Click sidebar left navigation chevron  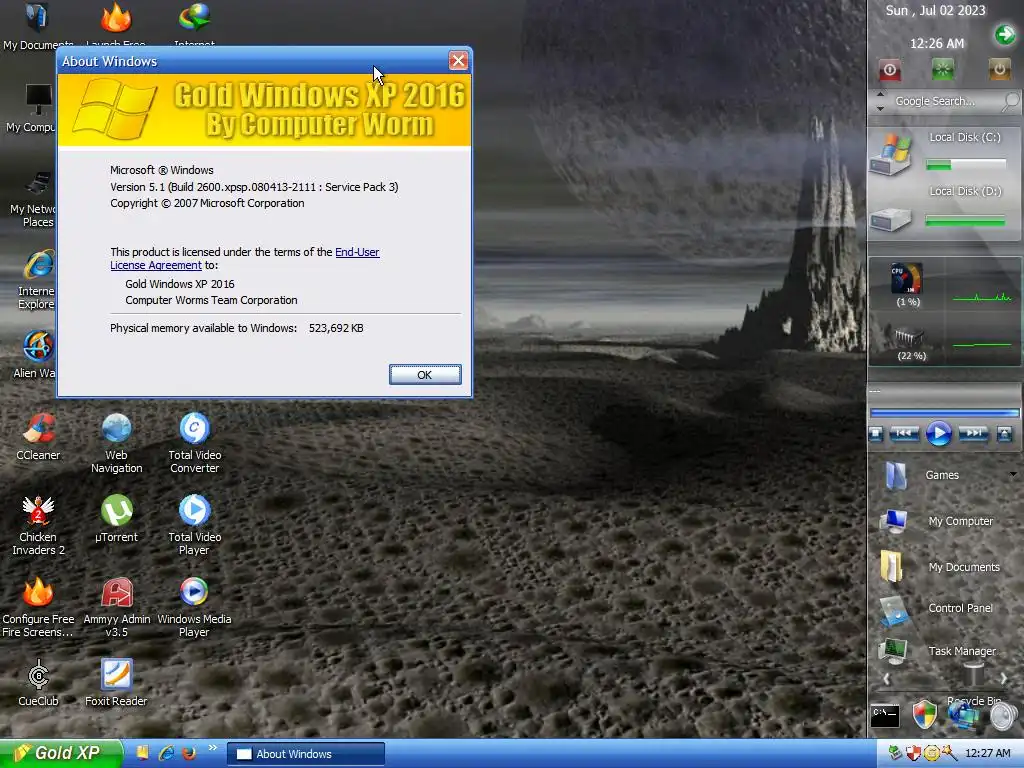886,679
